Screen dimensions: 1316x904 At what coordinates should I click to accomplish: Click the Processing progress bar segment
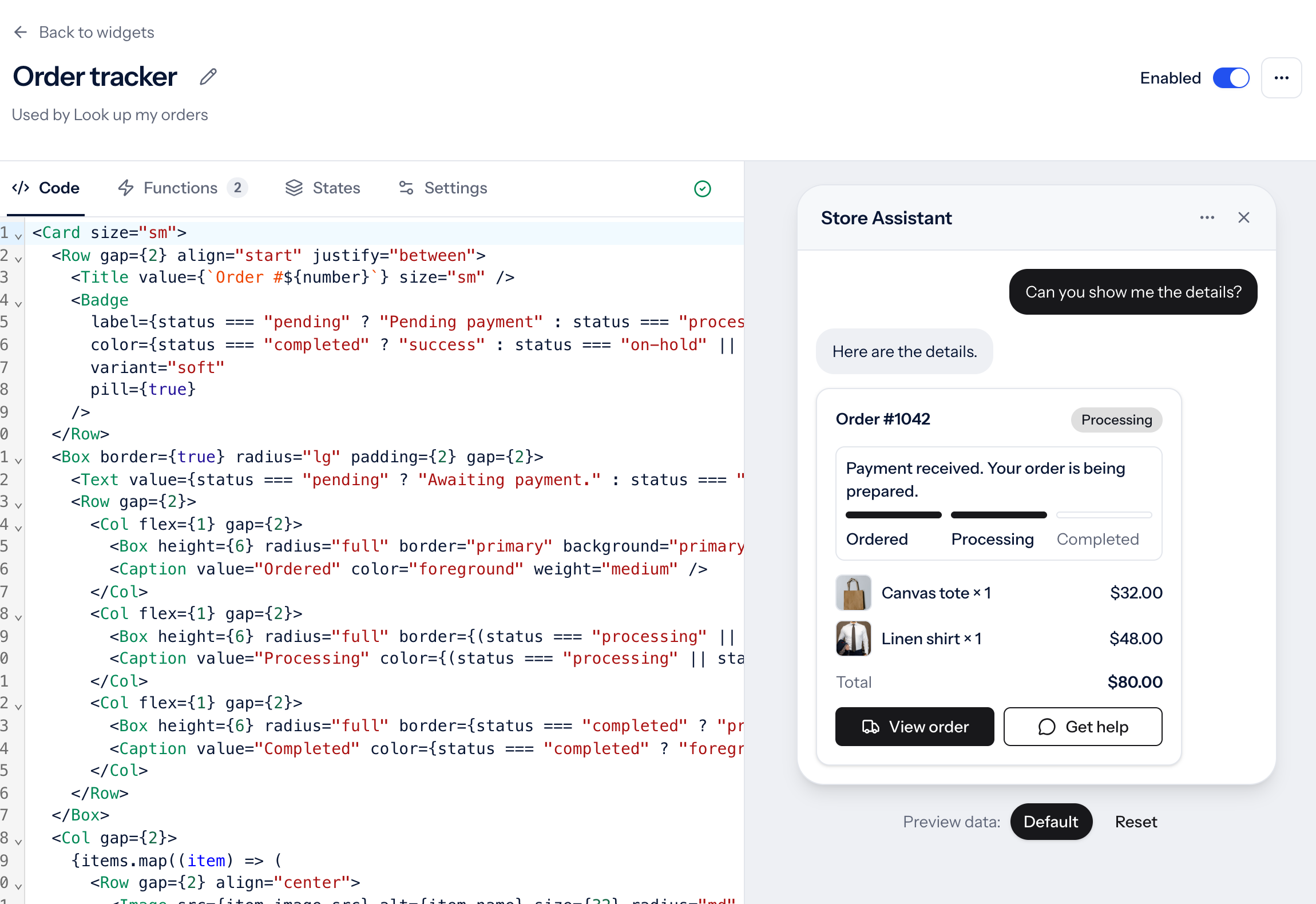[998, 515]
